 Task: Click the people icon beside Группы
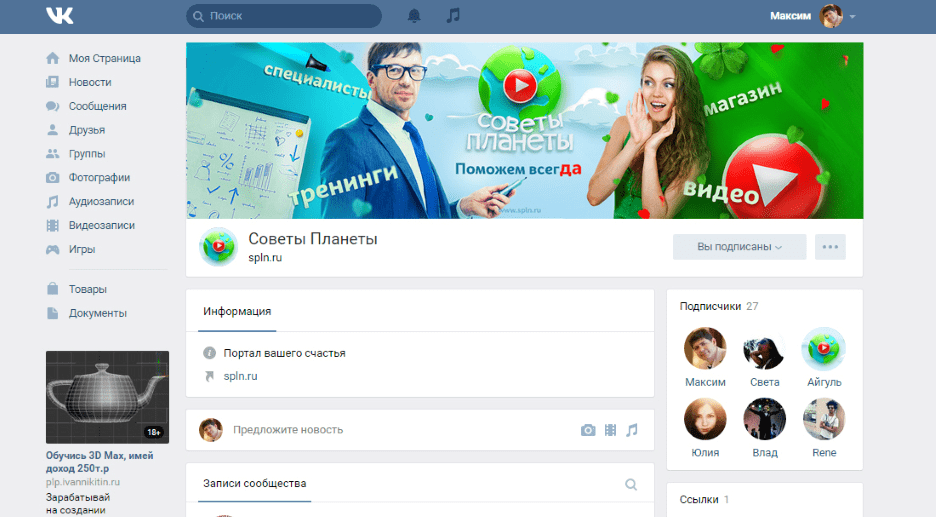point(53,153)
